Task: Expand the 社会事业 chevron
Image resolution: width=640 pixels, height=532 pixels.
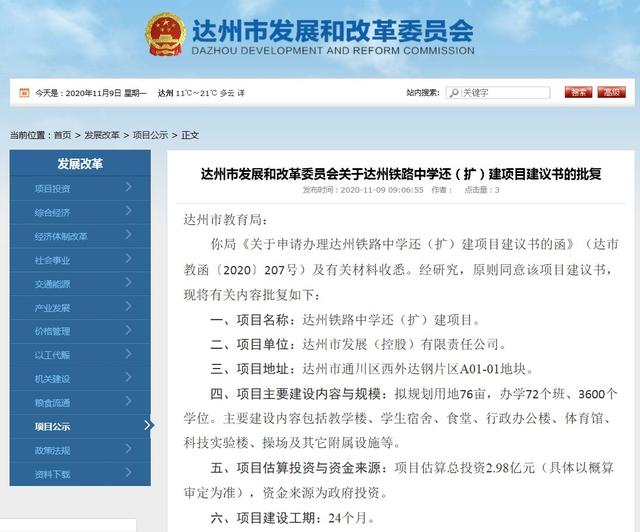Action: pyautogui.click(x=129, y=258)
